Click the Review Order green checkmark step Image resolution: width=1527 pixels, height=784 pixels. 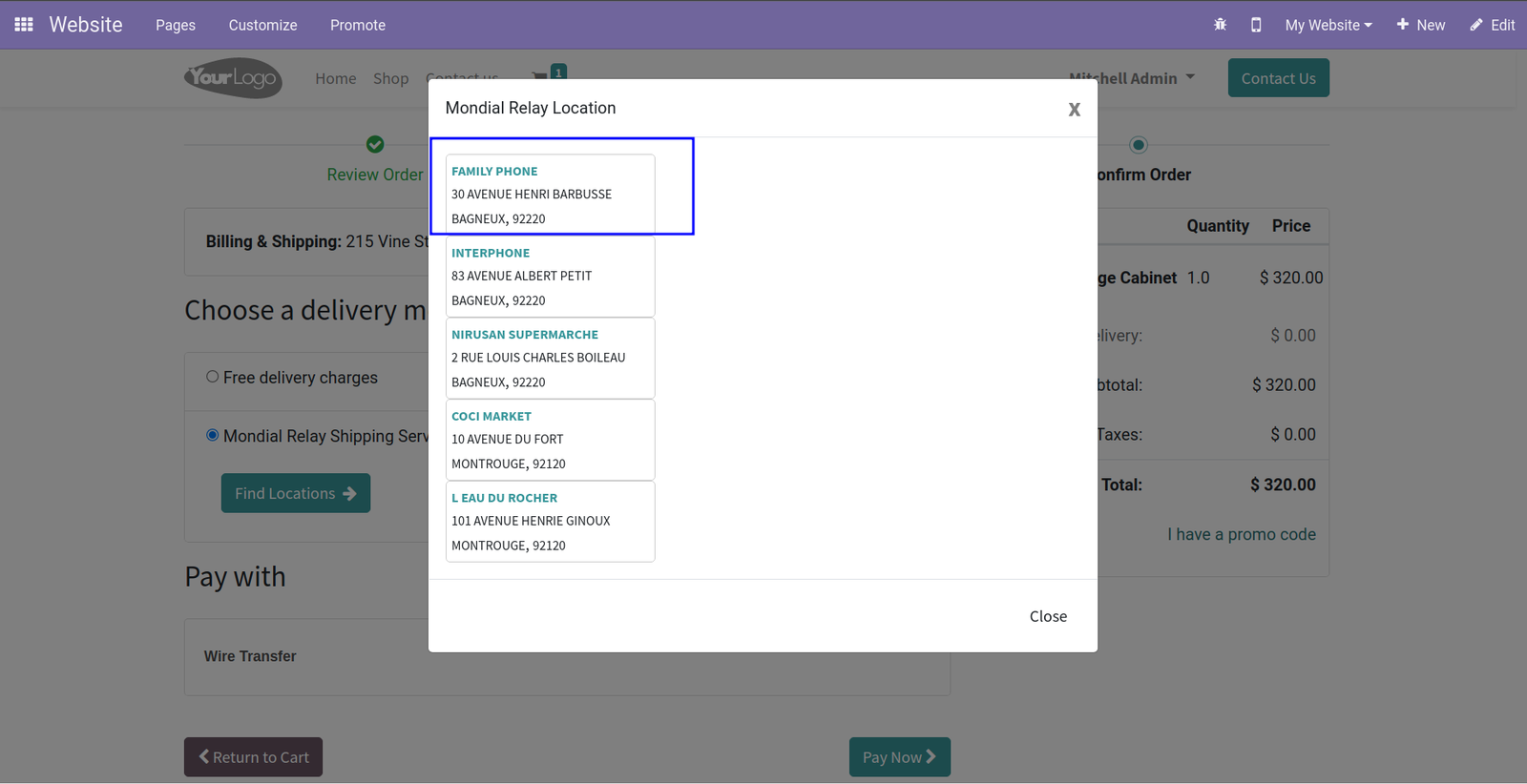pos(375,144)
